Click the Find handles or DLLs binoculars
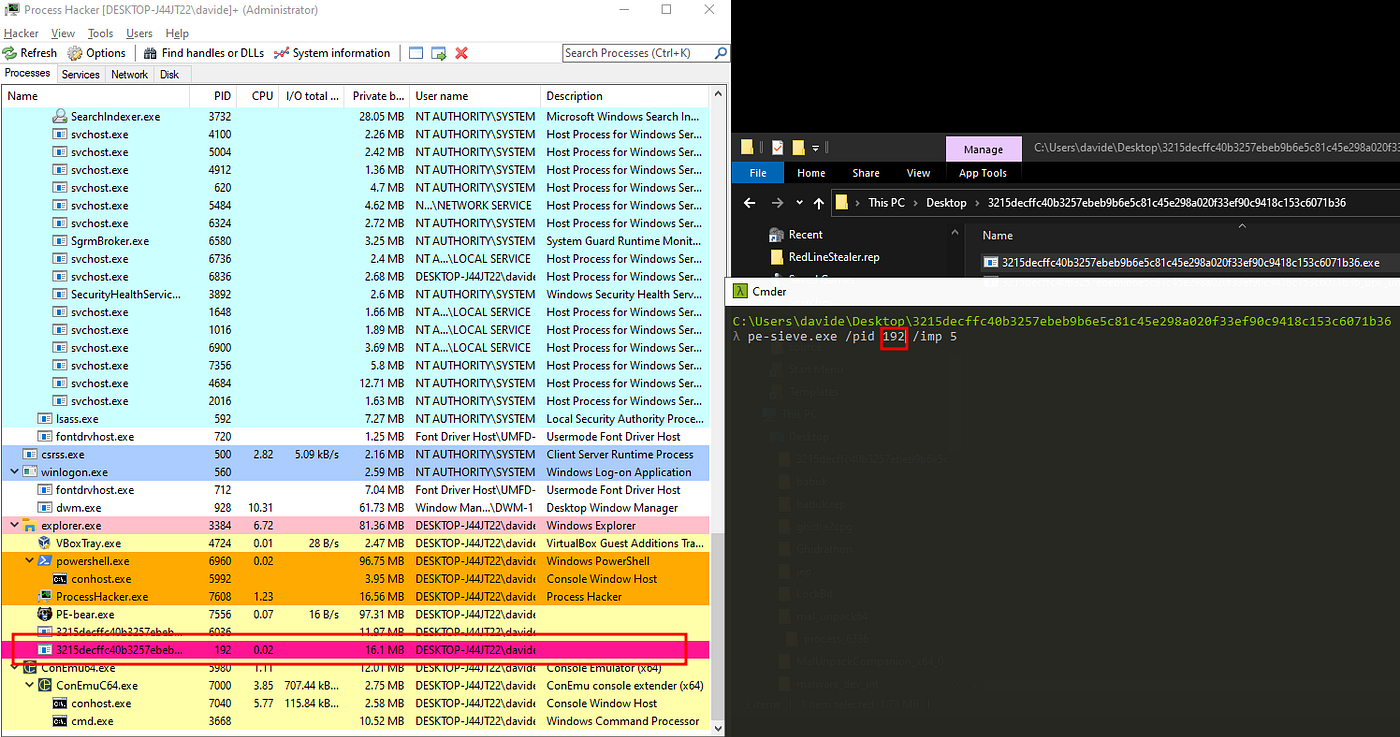Screen dimensions: 1400x737 click(x=151, y=53)
